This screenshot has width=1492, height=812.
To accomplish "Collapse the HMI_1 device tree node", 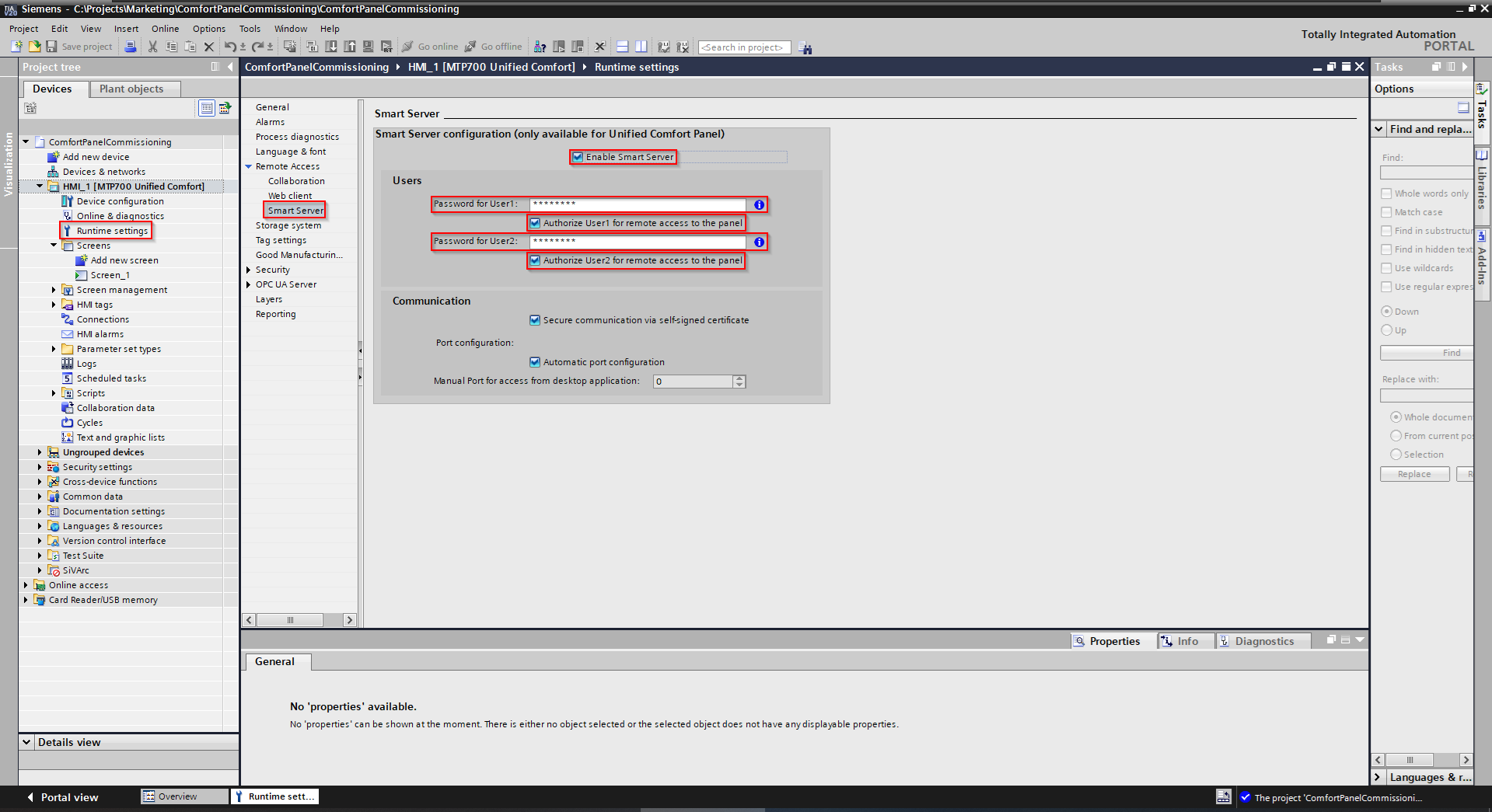I will coord(40,186).
